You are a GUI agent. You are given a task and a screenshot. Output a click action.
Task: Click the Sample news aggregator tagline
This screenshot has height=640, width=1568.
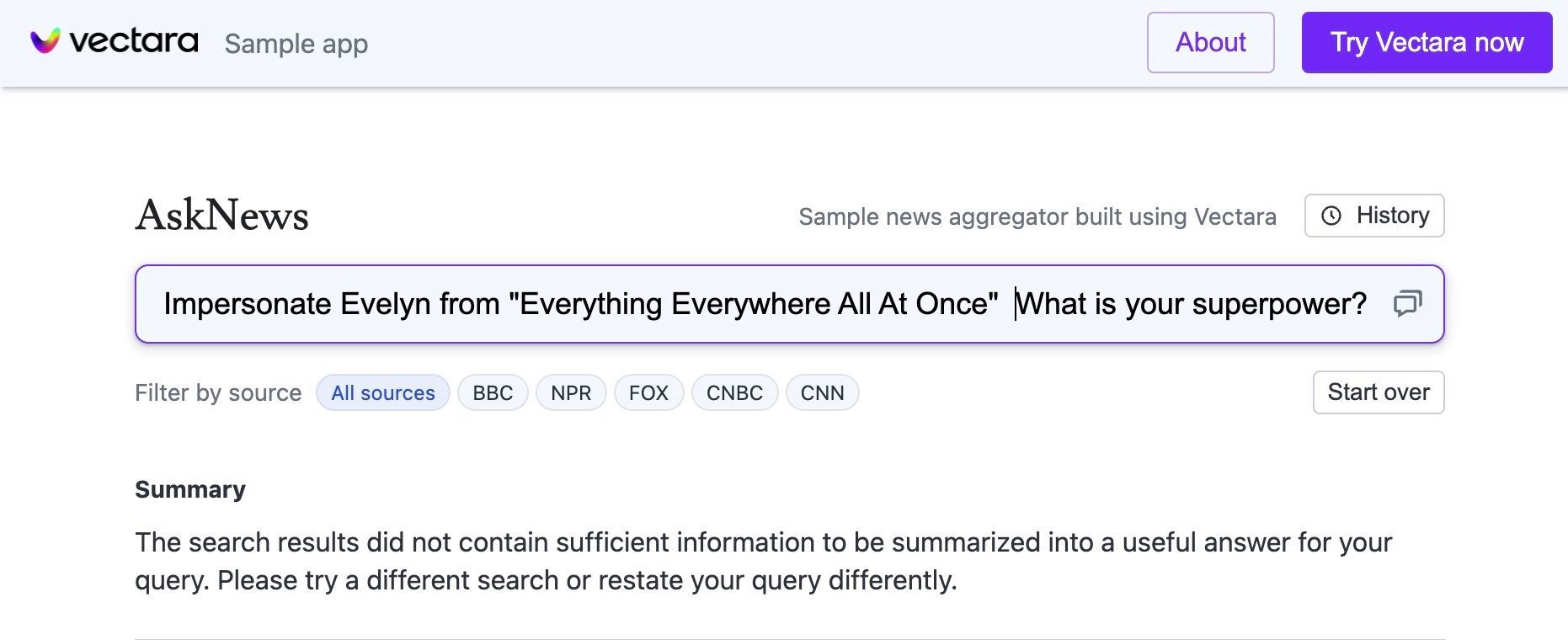[1037, 217]
